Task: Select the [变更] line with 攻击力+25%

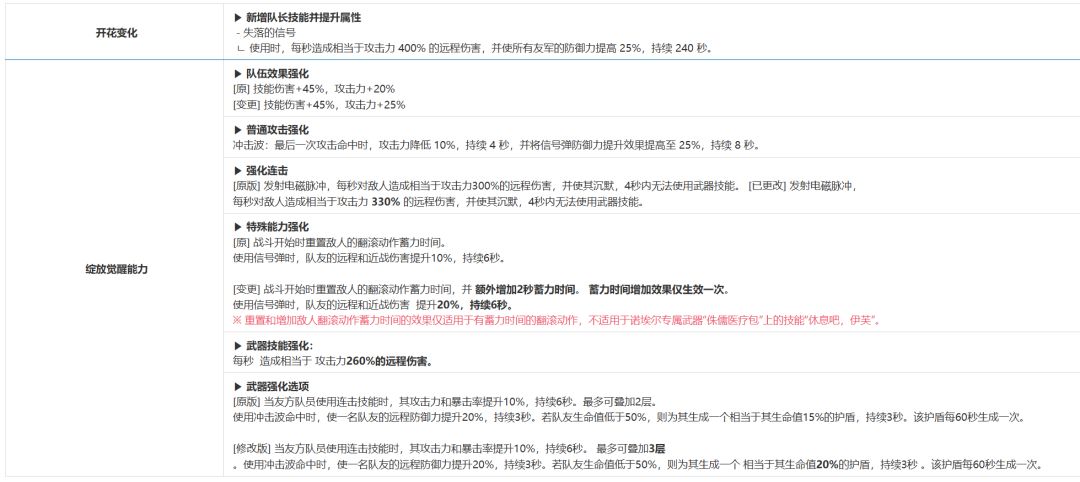Action: pyautogui.click(x=320, y=105)
